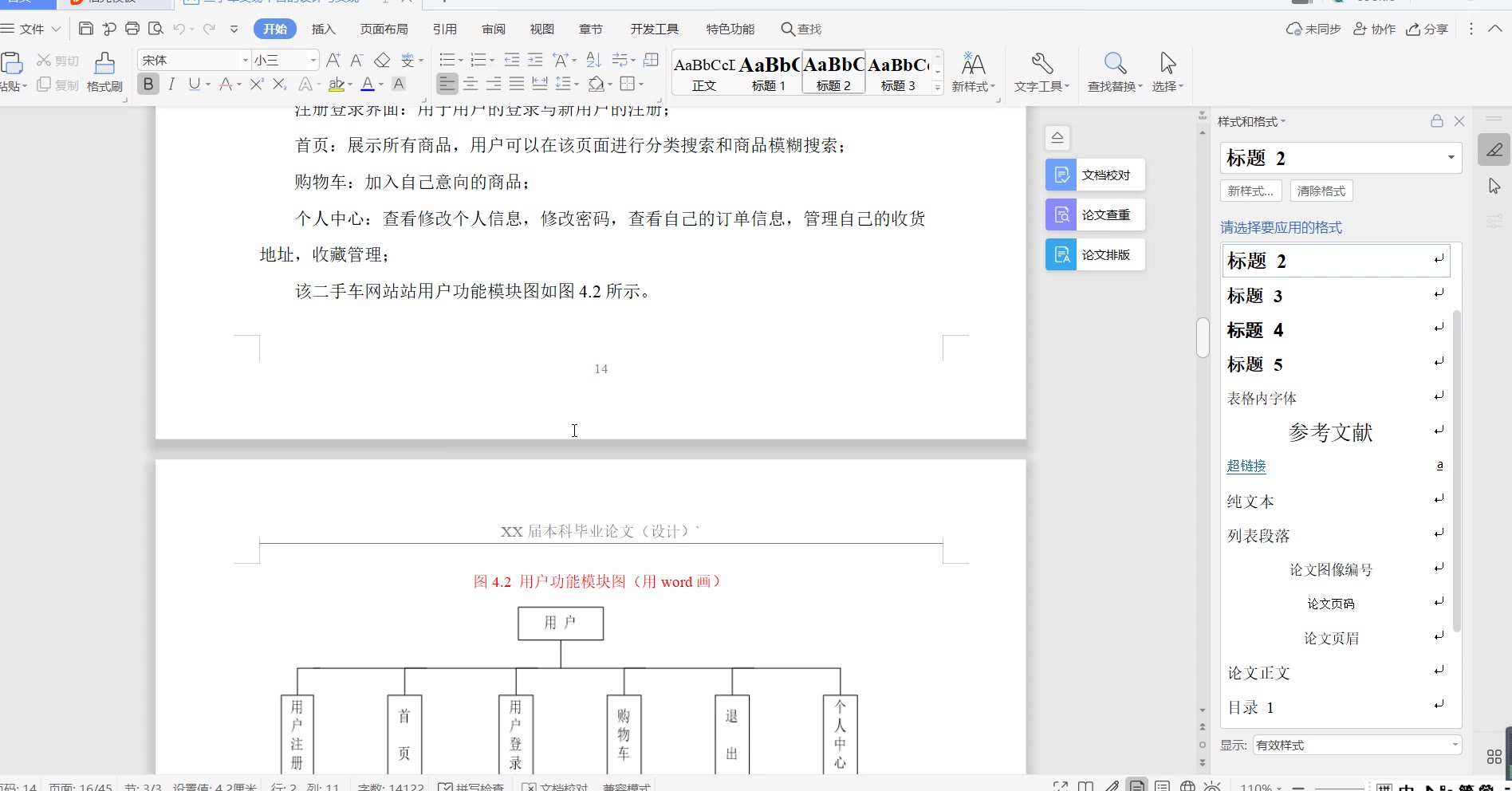The height and width of the screenshot is (791, 1512).
Task: Click the 查找 search box in menu bar
Action: click(801, 29)
